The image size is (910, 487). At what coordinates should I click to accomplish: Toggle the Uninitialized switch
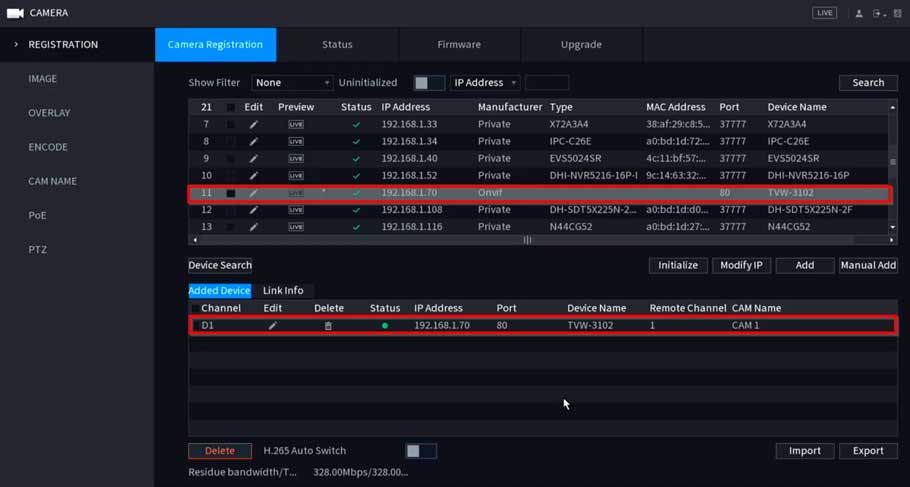(x=428, y=83)
